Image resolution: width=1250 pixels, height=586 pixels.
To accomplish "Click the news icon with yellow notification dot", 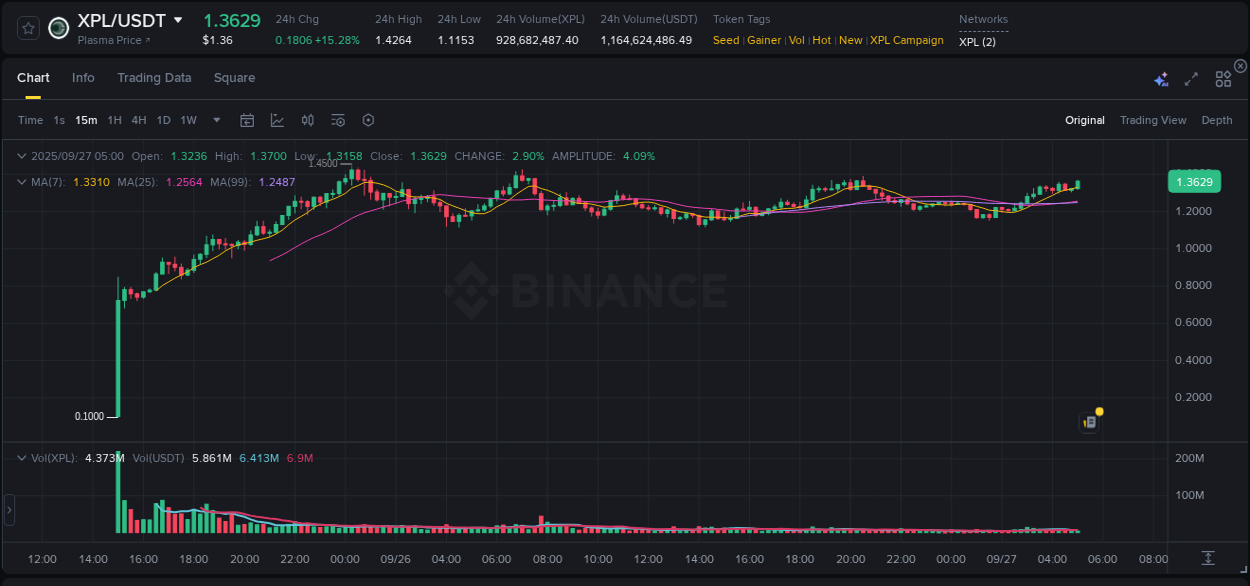I will 1090,420.
